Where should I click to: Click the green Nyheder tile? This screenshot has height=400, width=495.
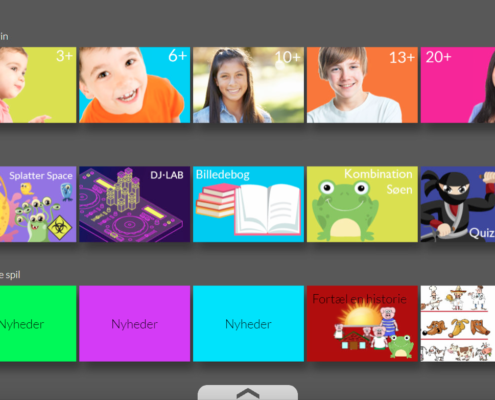tap(38, 323)
